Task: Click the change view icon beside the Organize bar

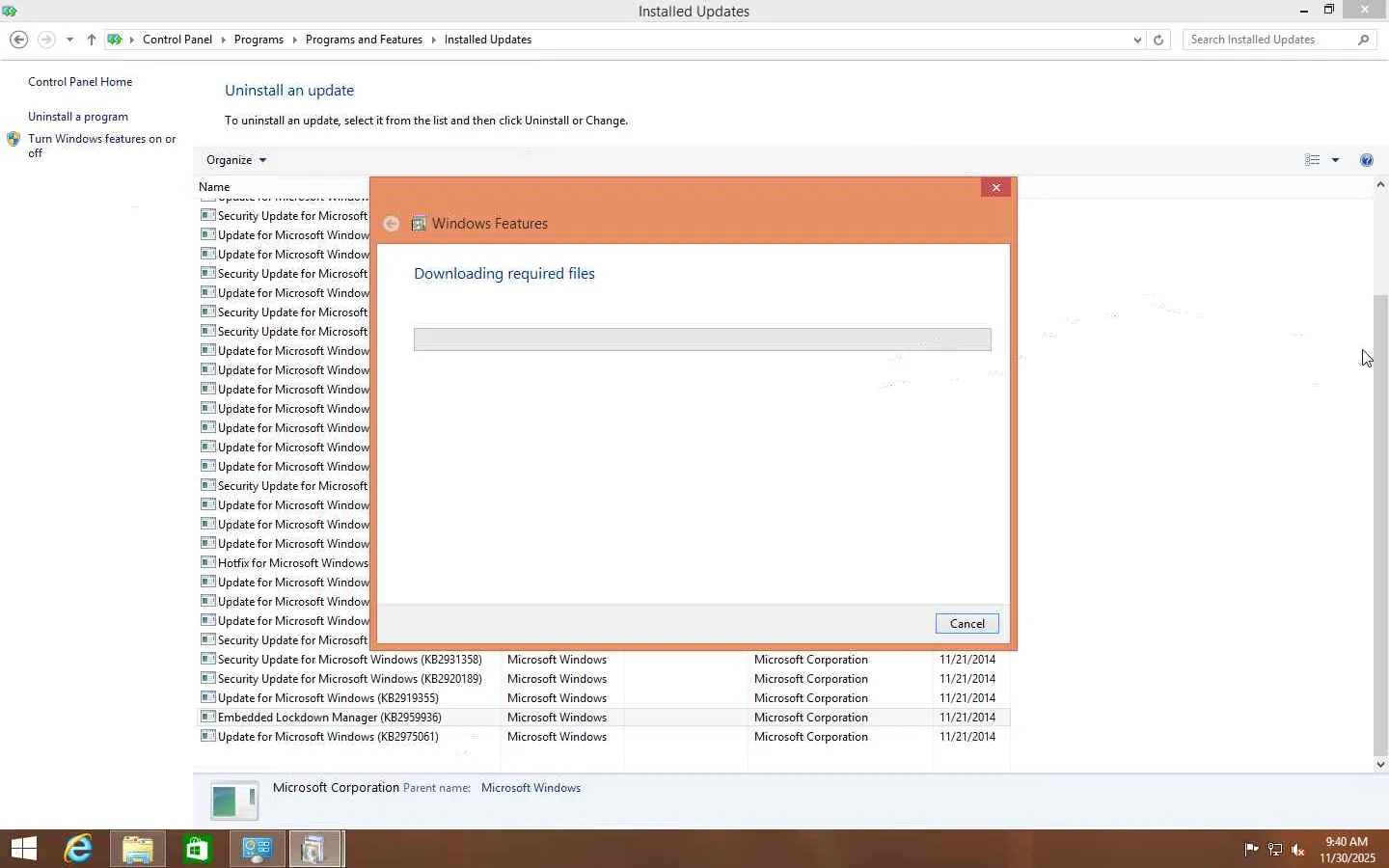Action: pos(1312,160)
